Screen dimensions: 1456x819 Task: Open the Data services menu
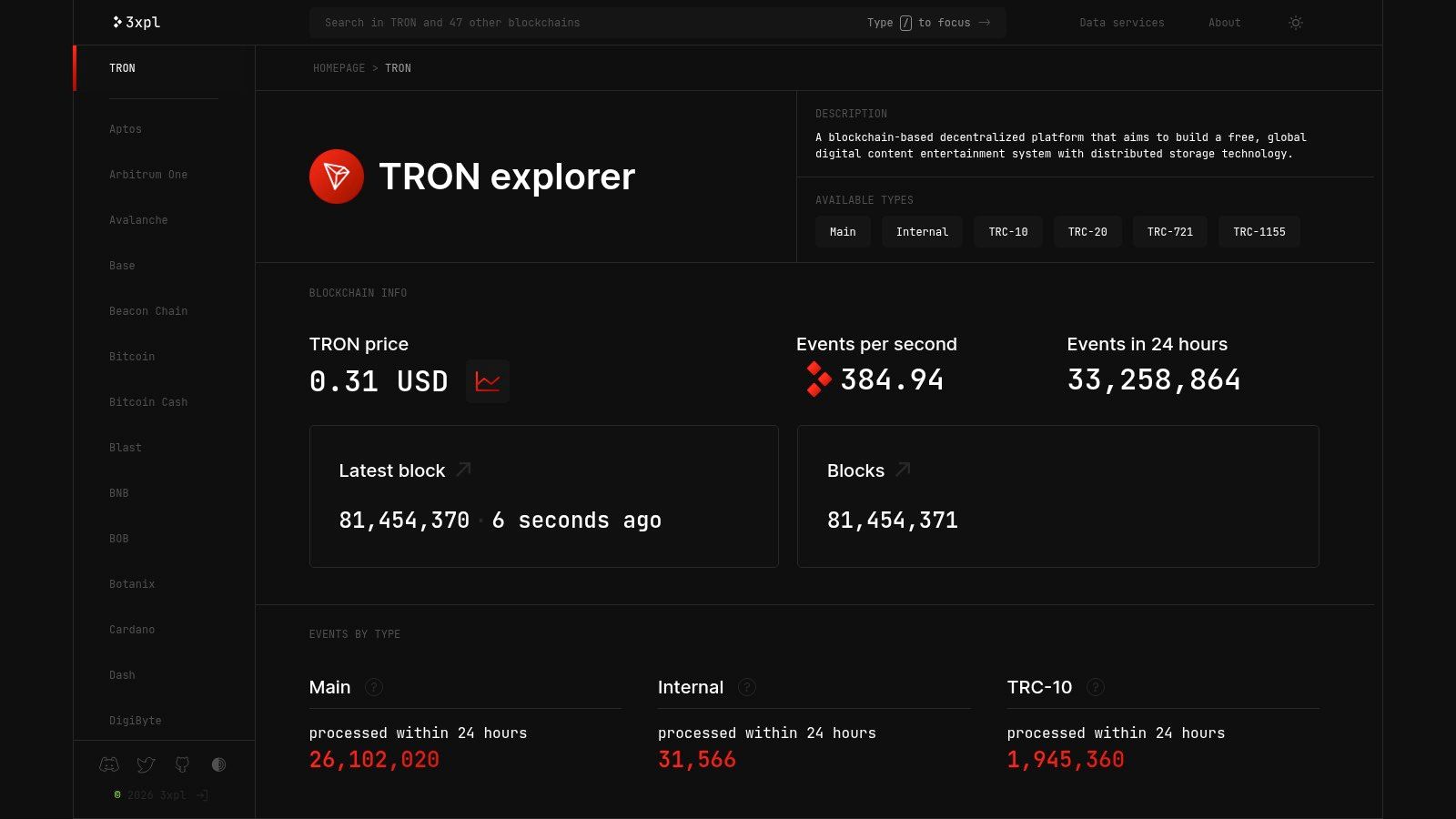click(x=1121, y=23)
